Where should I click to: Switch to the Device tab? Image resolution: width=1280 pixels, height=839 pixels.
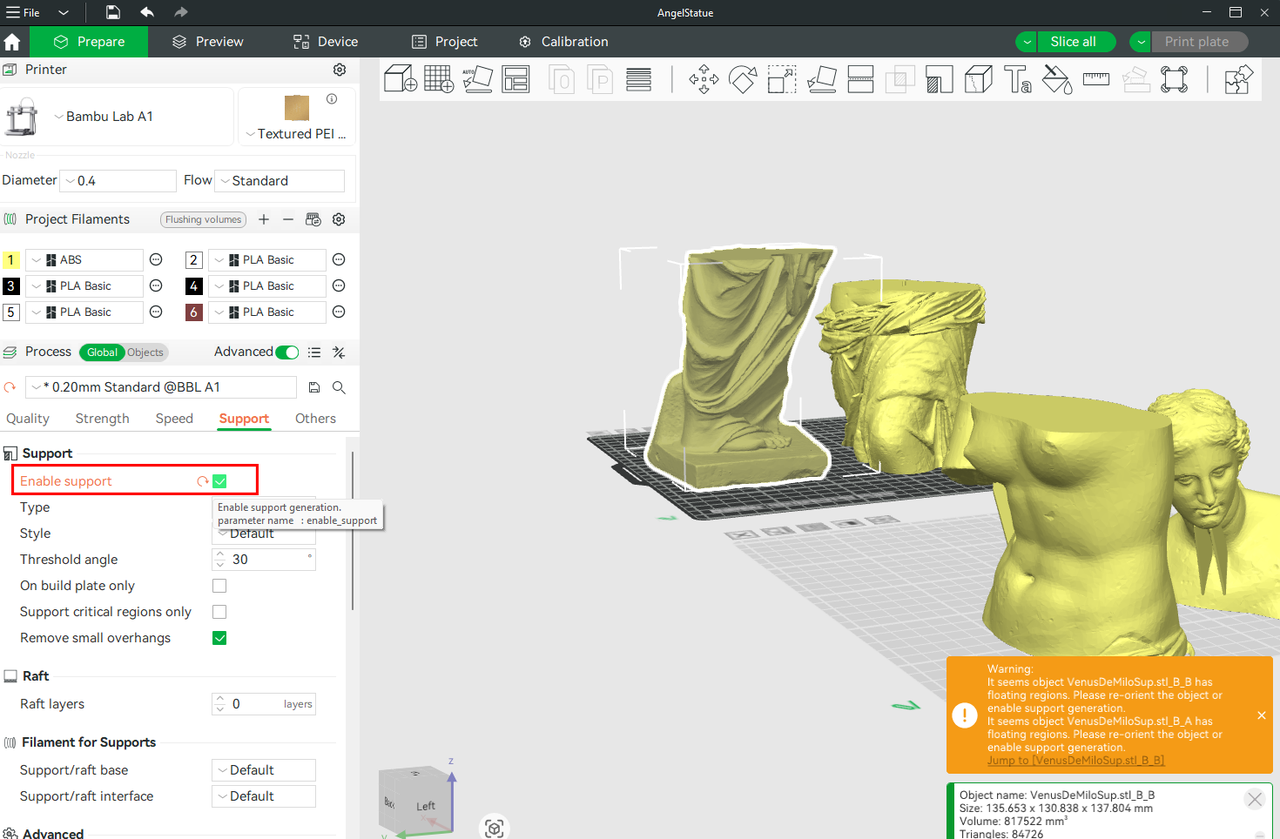click(325, 42)
